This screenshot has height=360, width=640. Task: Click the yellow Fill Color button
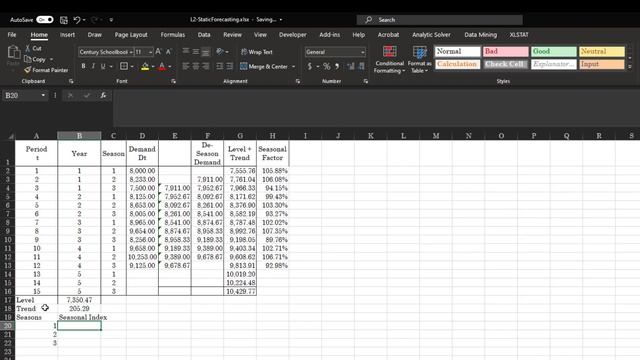point(145,66)
